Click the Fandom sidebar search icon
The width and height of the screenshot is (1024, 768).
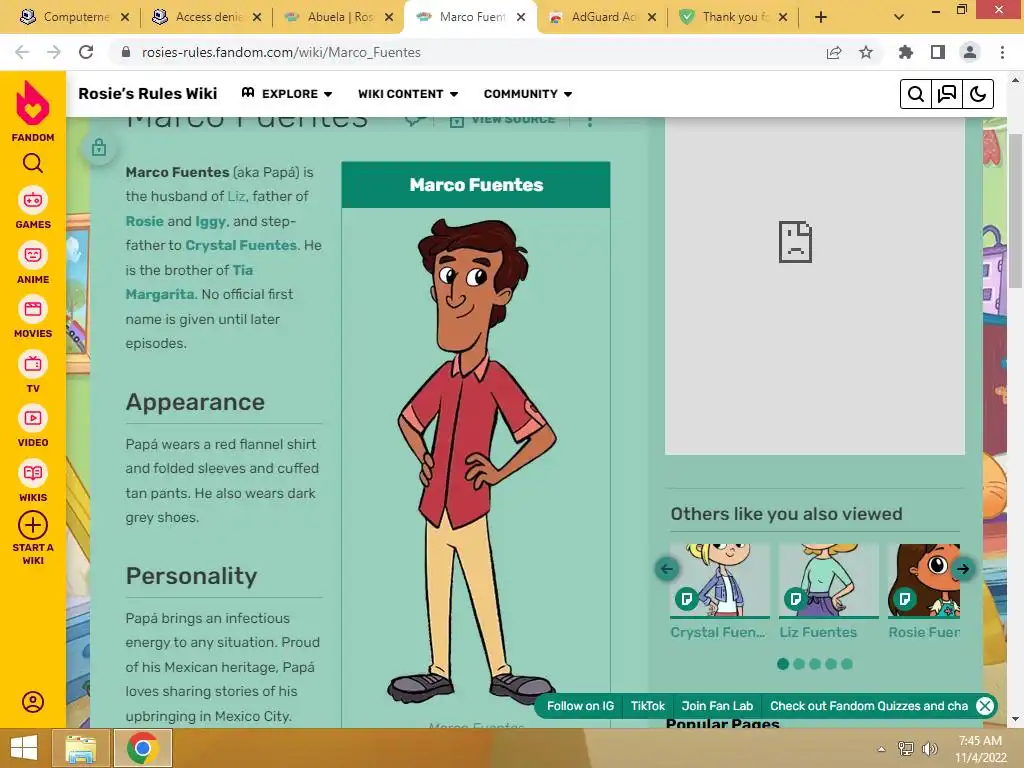(33, 163)
